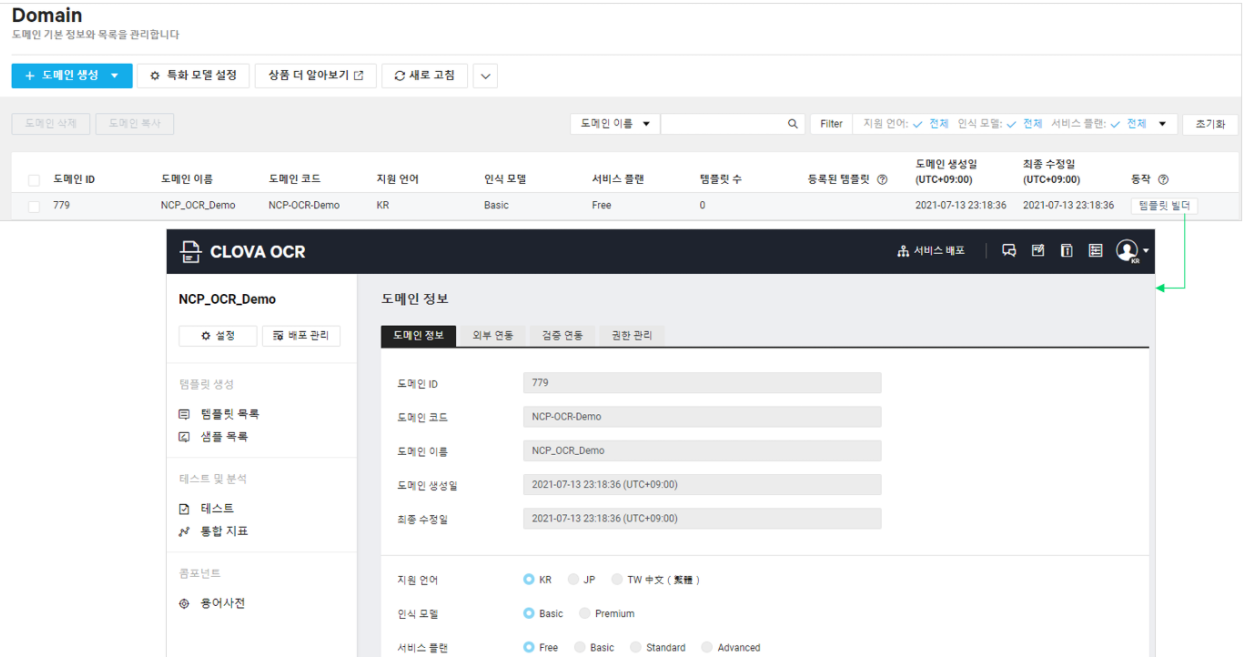Click the help icon next to 동작 column

(x=1163, y=180)
